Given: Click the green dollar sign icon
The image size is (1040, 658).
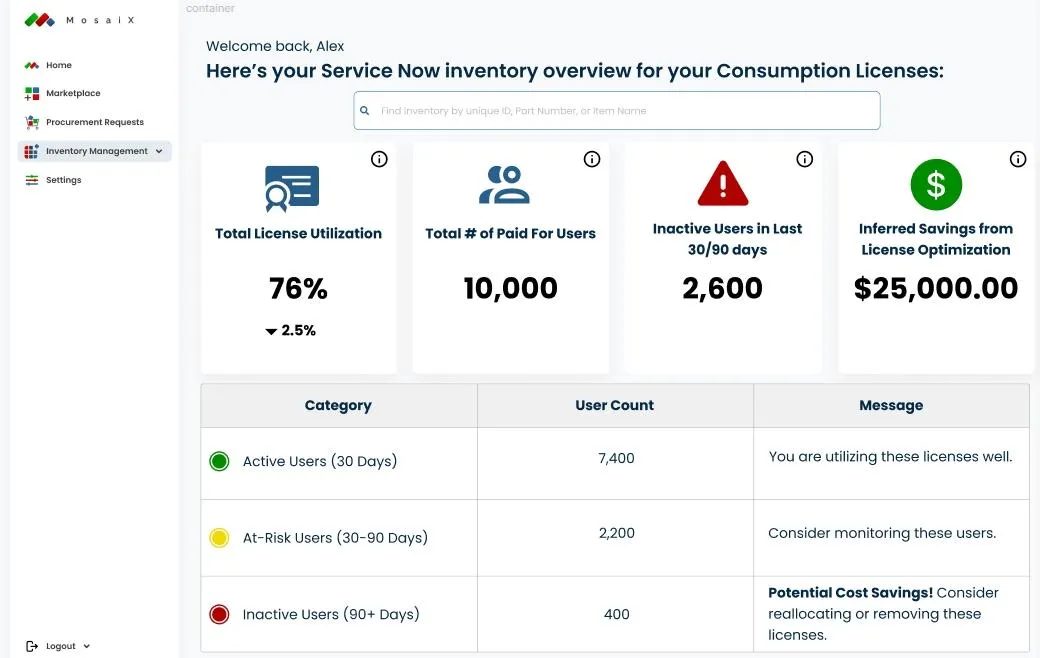Looking at the screenshot, I should (x=936, y=185).
